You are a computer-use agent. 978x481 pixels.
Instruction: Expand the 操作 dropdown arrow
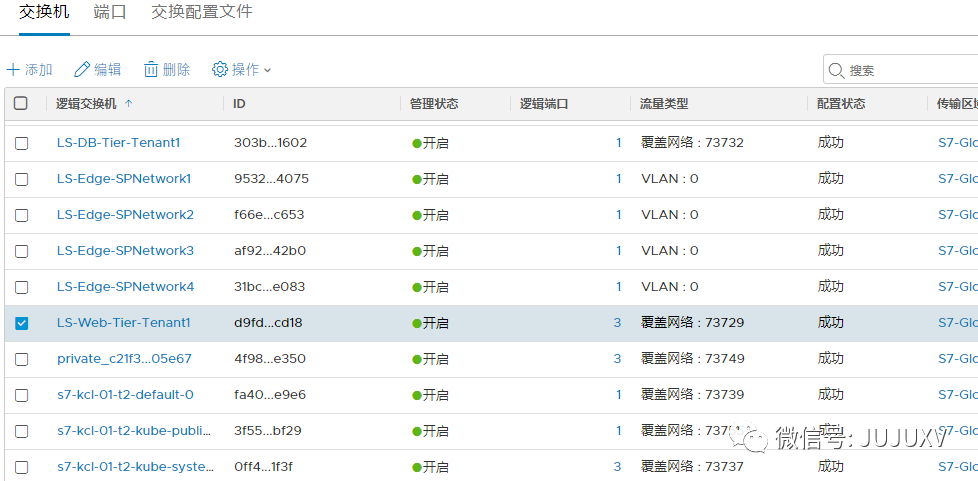point(267,70)
